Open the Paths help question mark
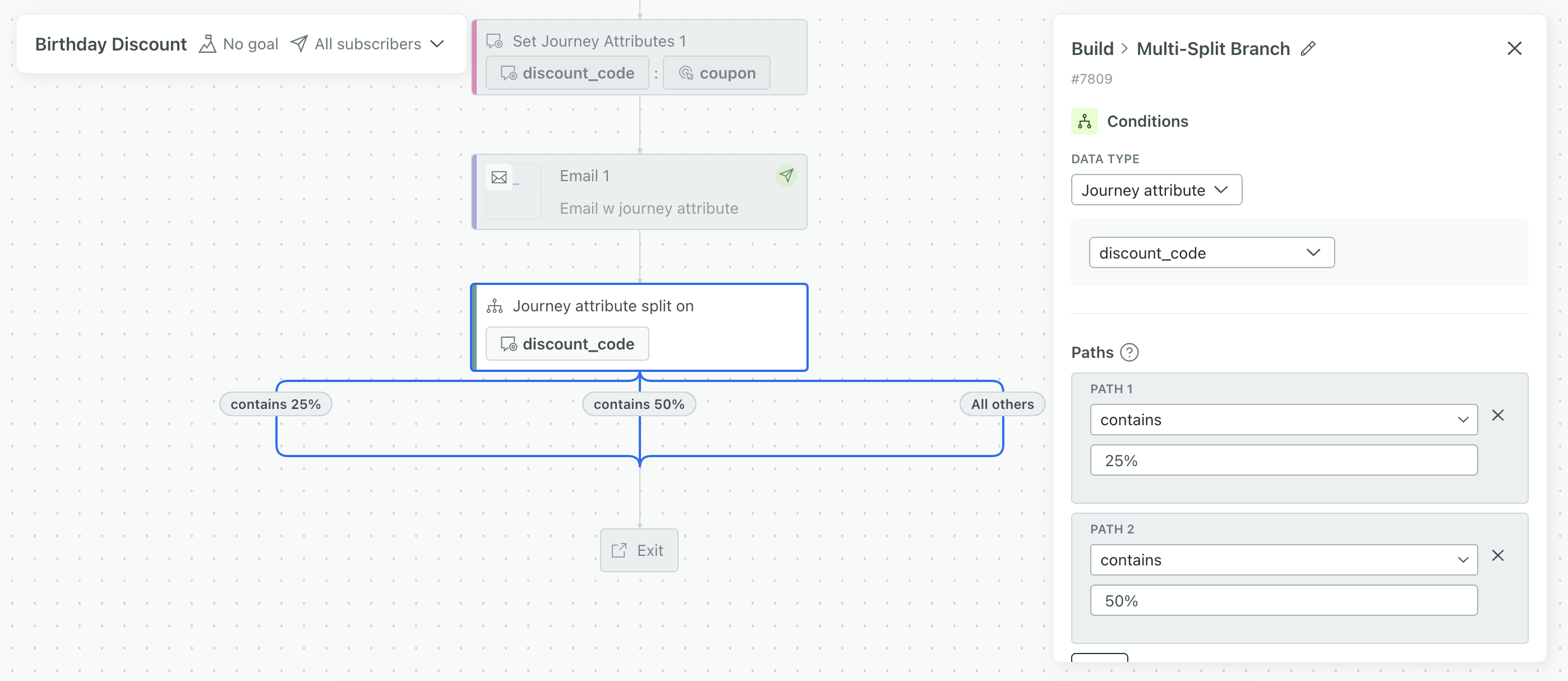1568x681 pixels. coord(1130,352)
